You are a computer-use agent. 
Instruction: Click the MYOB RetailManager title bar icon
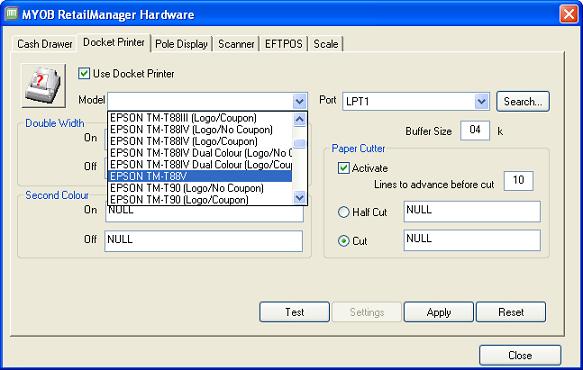(x=12, y=14)
